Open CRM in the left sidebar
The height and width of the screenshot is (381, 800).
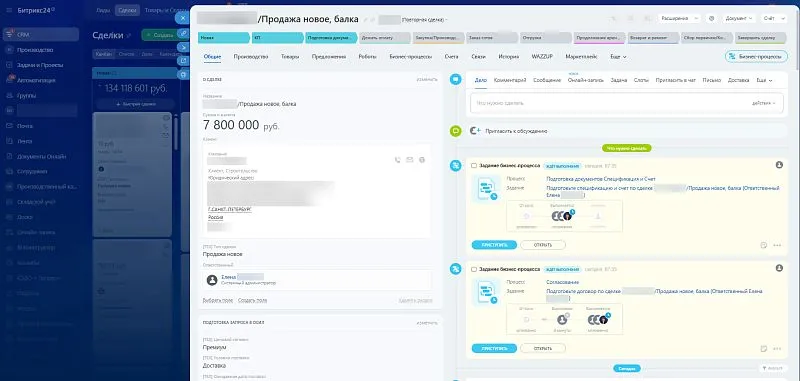tap(41, 35)
